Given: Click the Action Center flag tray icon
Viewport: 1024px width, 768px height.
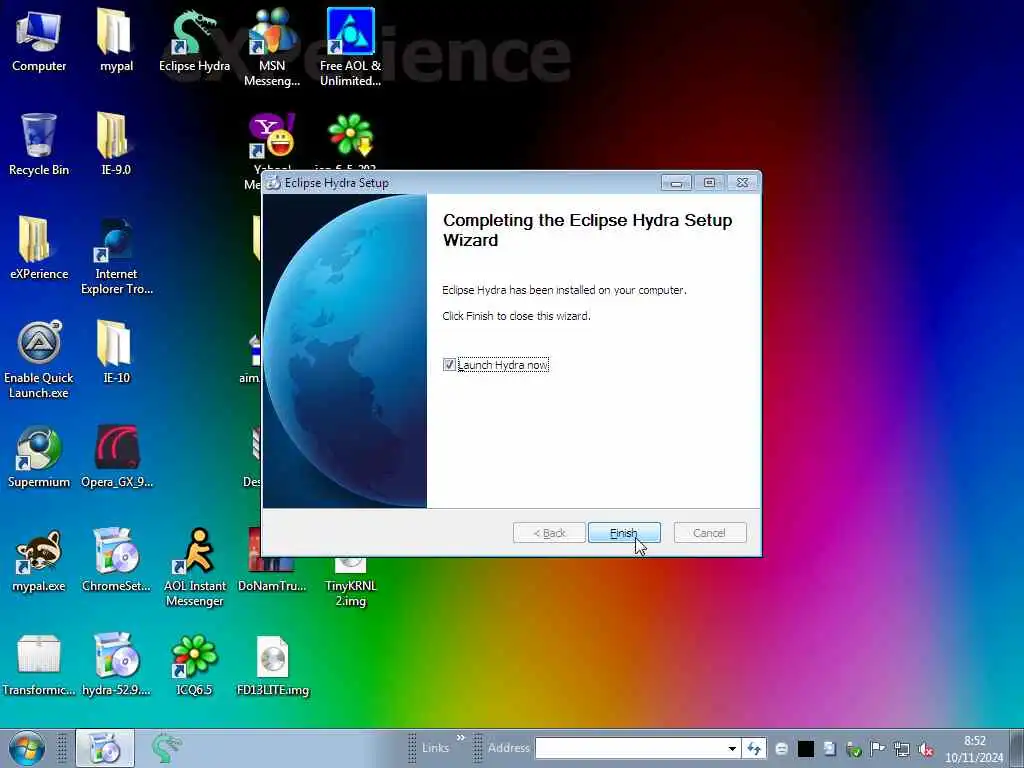Looking at the screenshot, I should coord(878,749).
